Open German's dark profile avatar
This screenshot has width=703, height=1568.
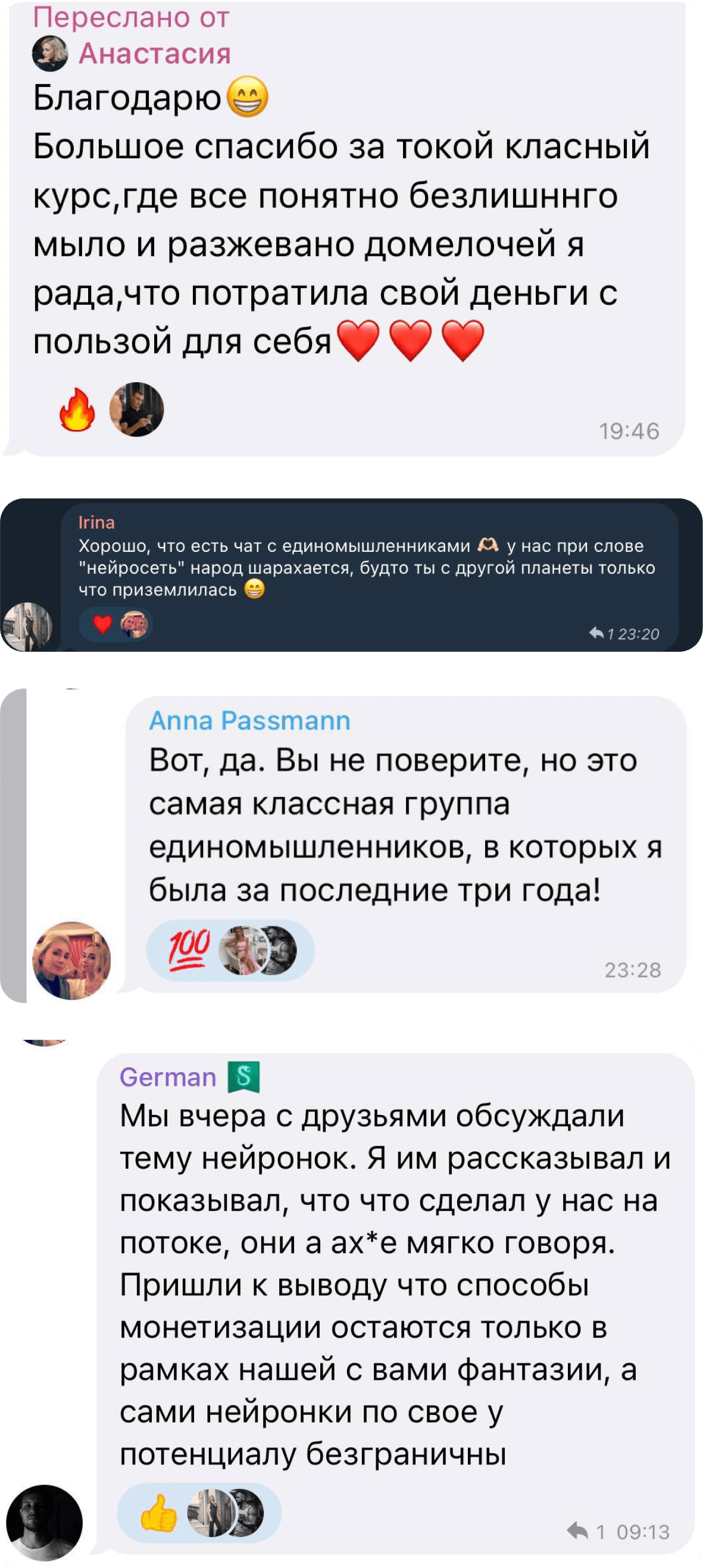point(45,1522)
